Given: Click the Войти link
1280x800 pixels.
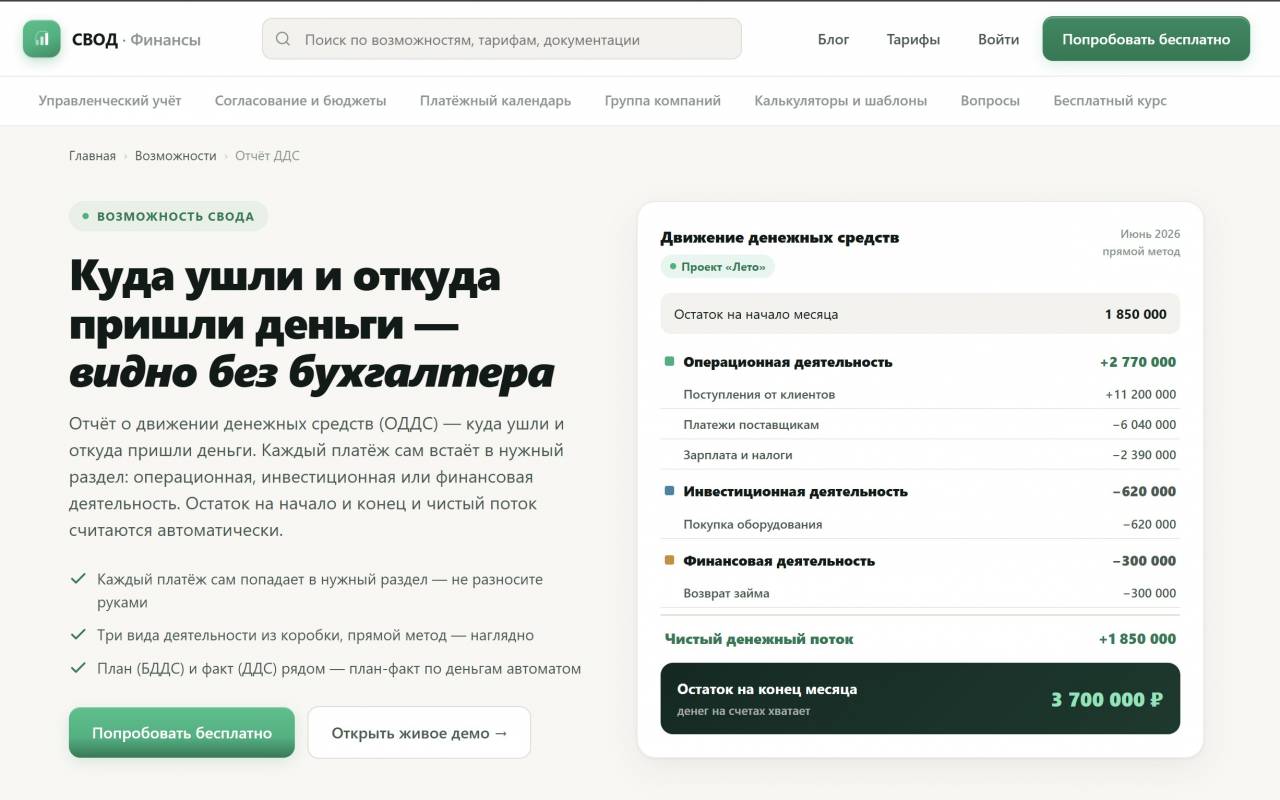Looking at the screenshot, I should (x=999, y=39).
